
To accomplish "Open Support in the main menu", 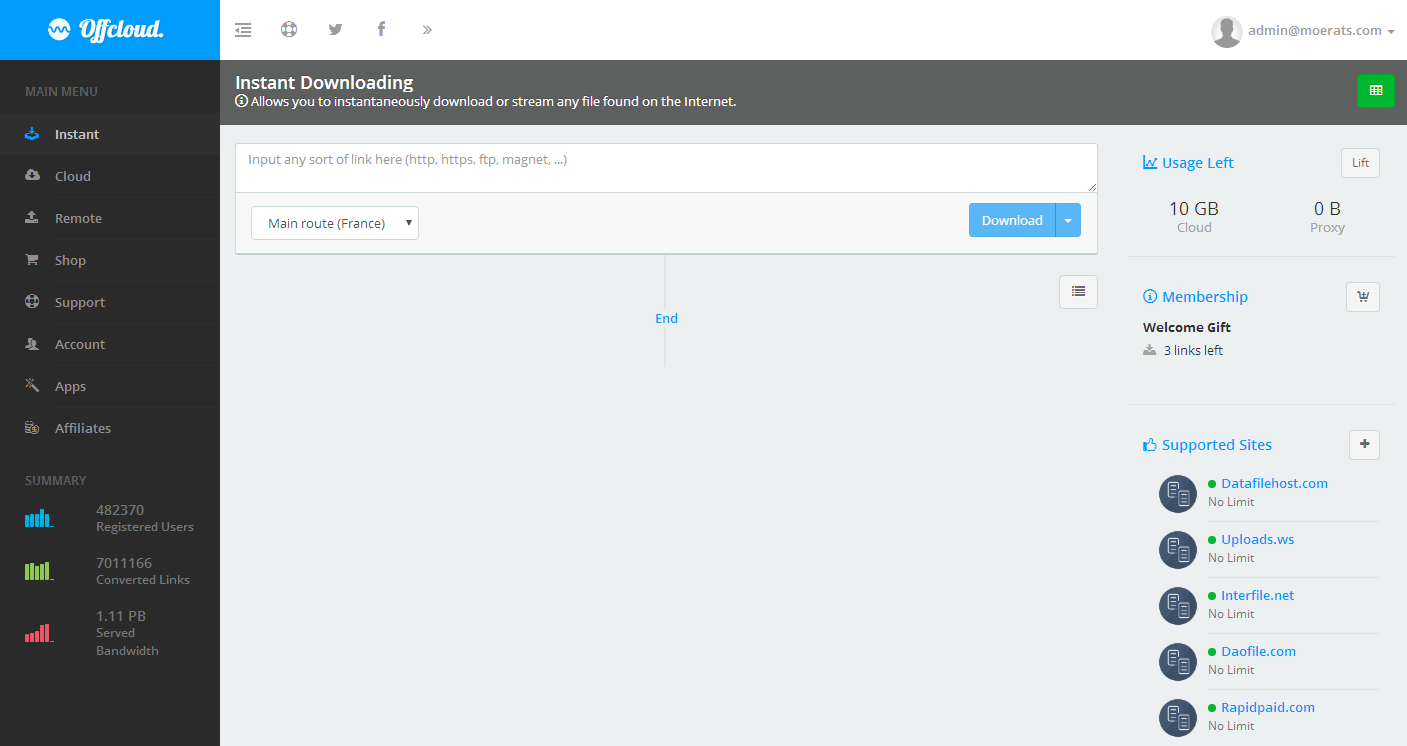I will 110,302.
